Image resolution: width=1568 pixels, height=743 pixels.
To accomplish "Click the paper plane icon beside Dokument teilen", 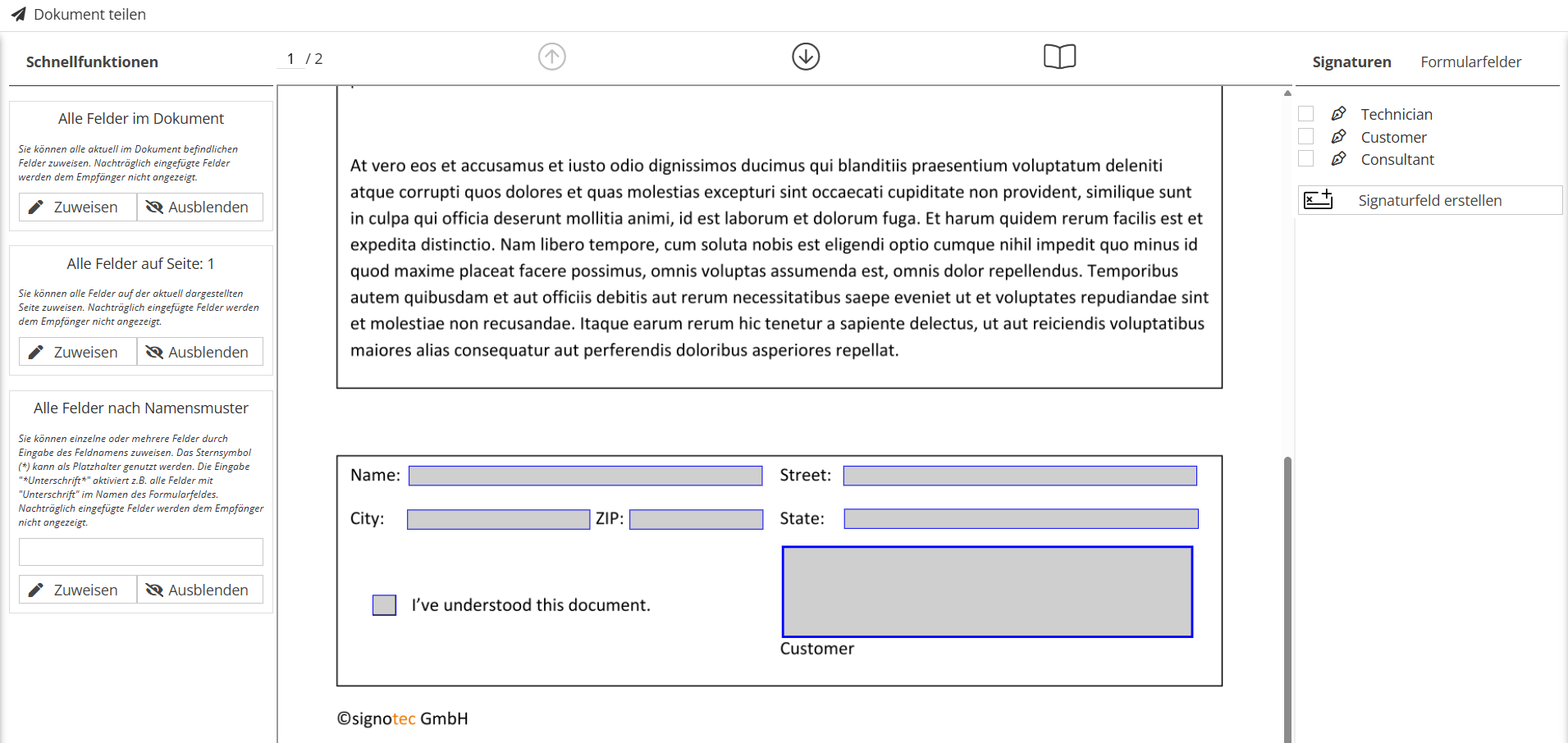I will 18,14.
